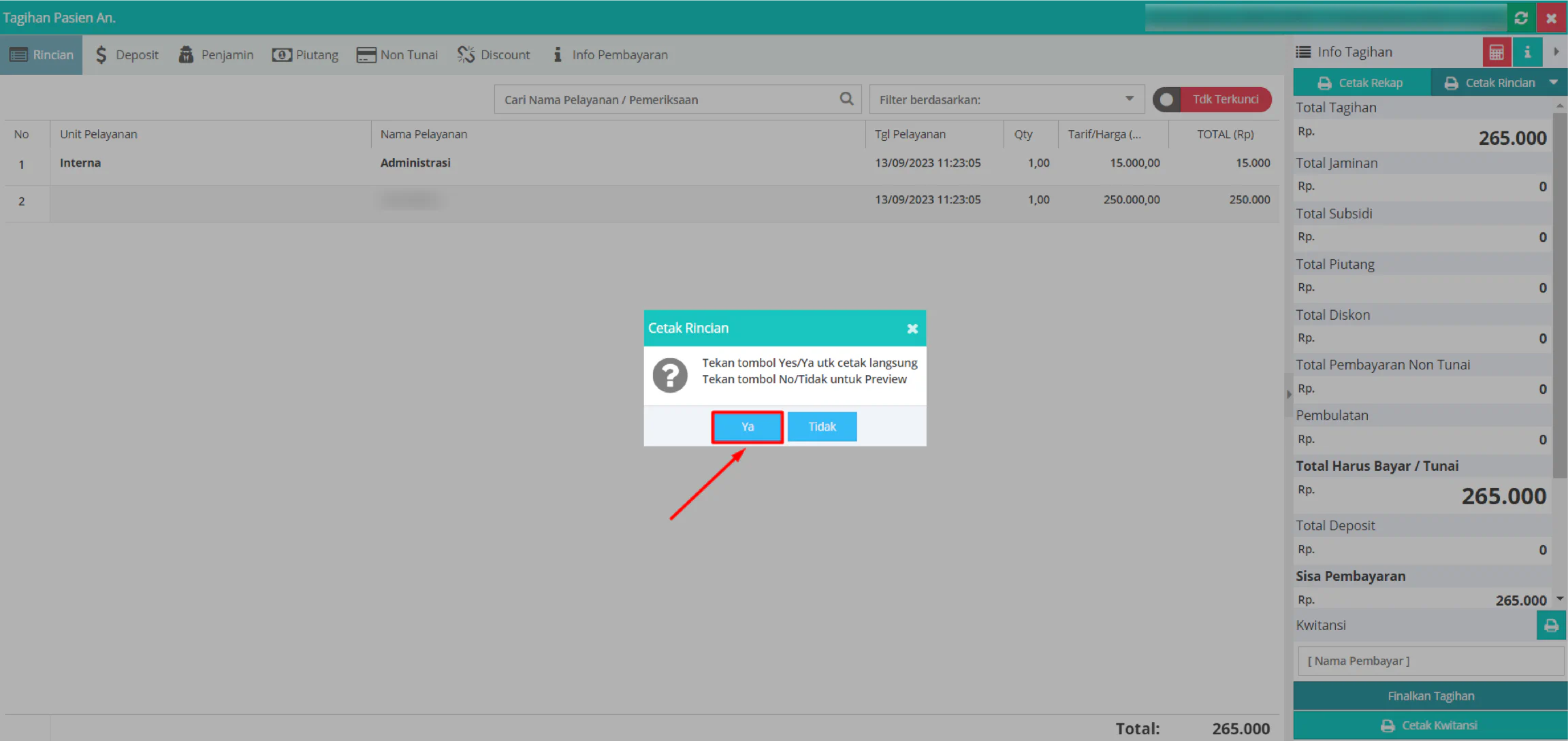
Task: Click Ya to print directly
Action: pos(748,427)
